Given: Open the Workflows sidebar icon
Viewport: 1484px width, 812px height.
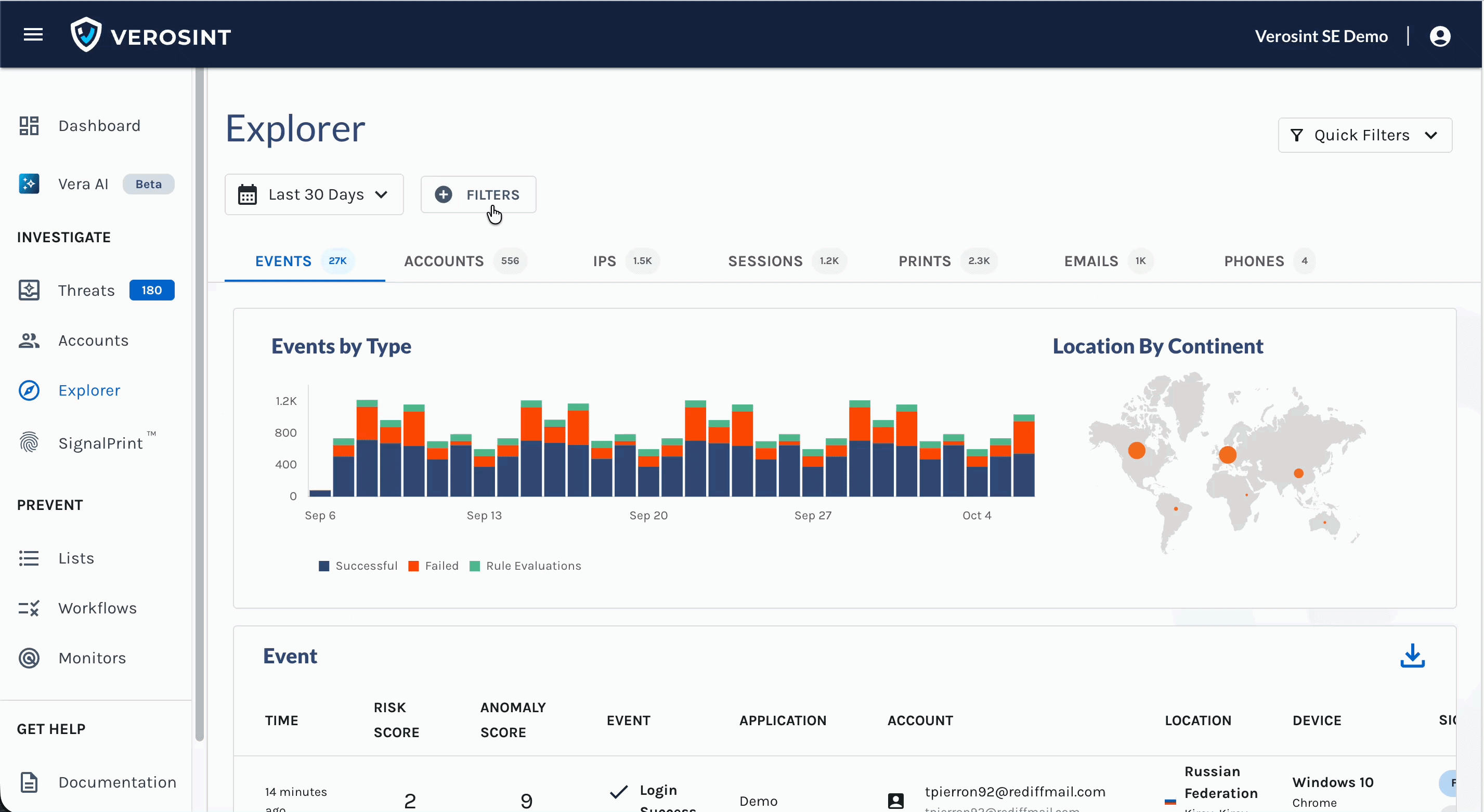Looking at the screenshot, I should click(29, 608).
